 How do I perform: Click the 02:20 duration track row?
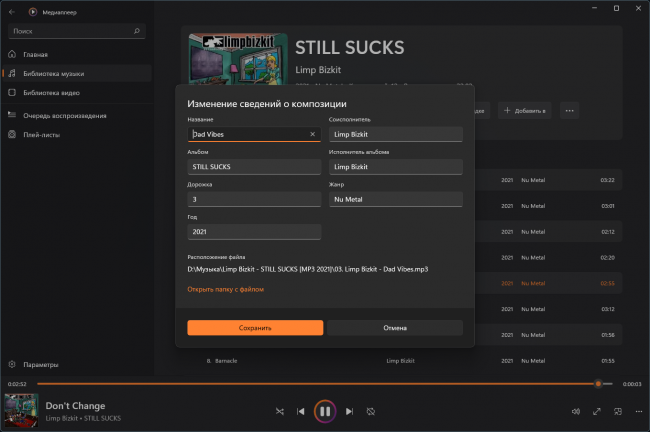[548, 257]
